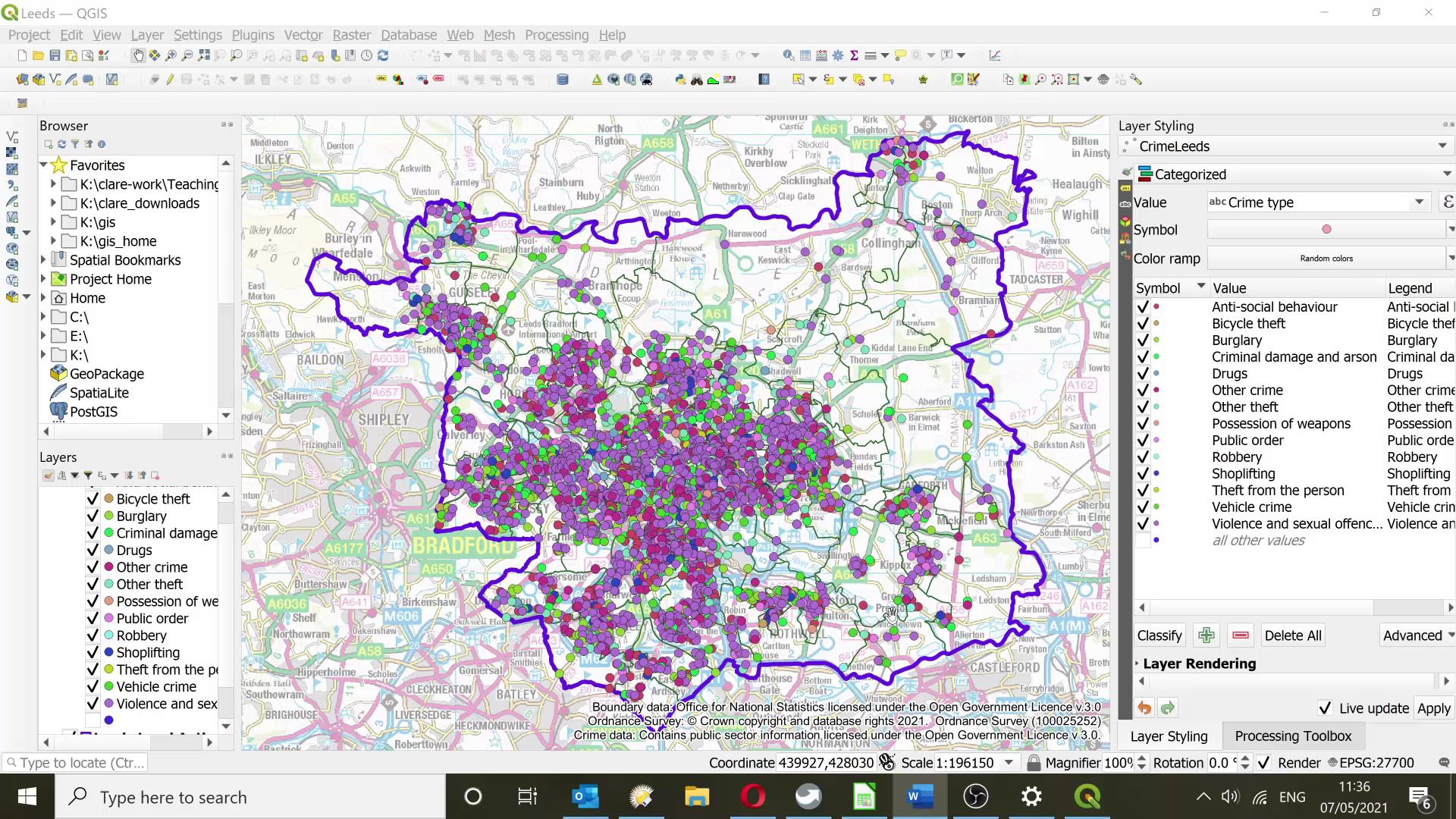Image resolution: width=1456 pixels, height=819 pixels.
Task: Open the Vector menu
Action: (x=303, y=35)
